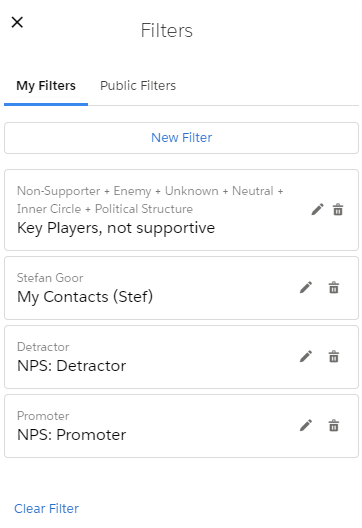Click the Non-Supporter + Enemy criteria text
Viewport: 362px width, 528px height.
[x=150, y=200]
